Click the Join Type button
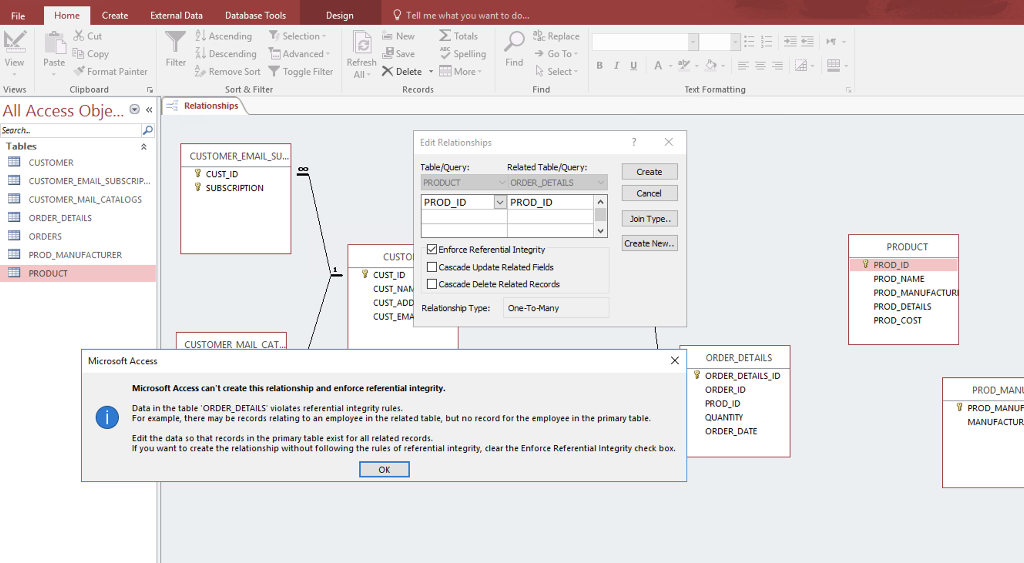 pos(649,219)
